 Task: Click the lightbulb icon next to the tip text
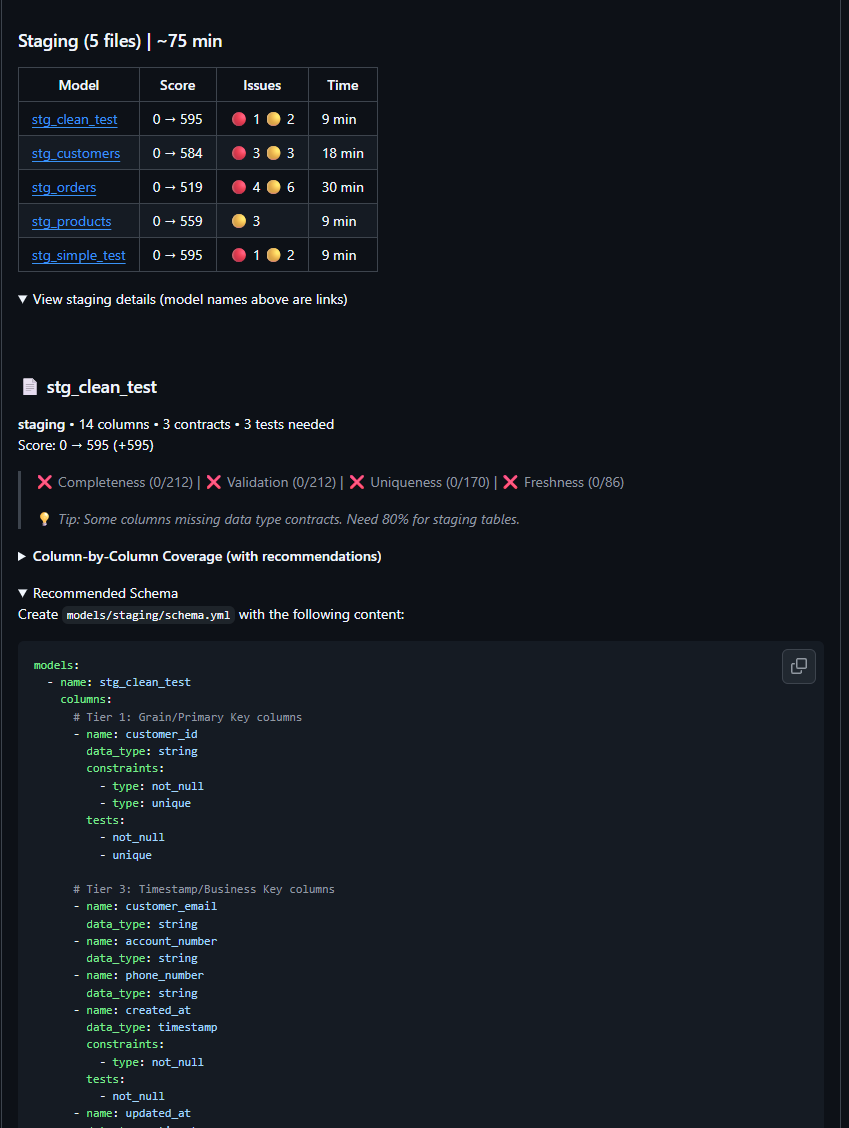tap(43, 519)
